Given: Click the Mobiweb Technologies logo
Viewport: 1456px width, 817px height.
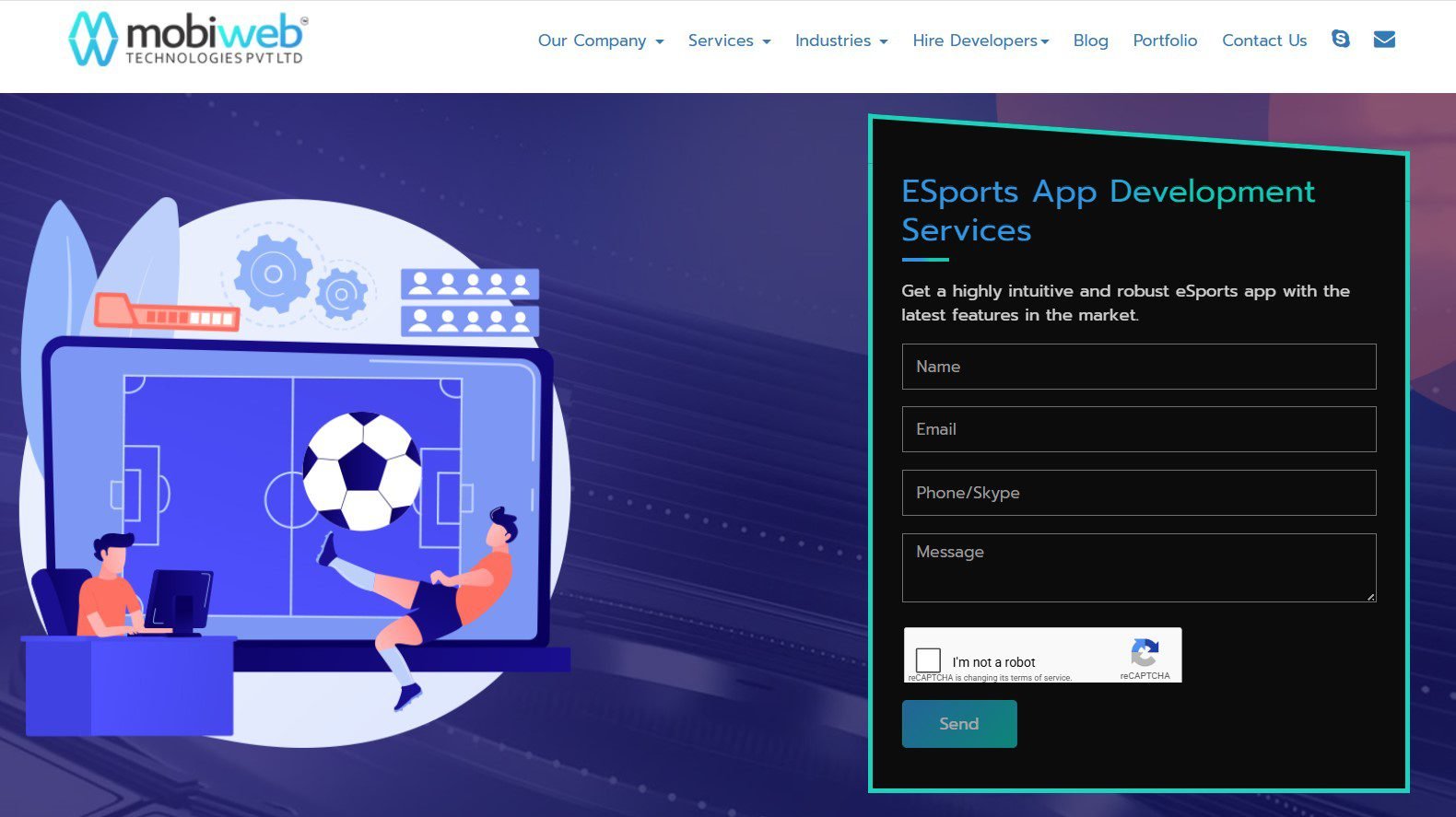Looking at the screenshot, I should click(x=188, y=39).
